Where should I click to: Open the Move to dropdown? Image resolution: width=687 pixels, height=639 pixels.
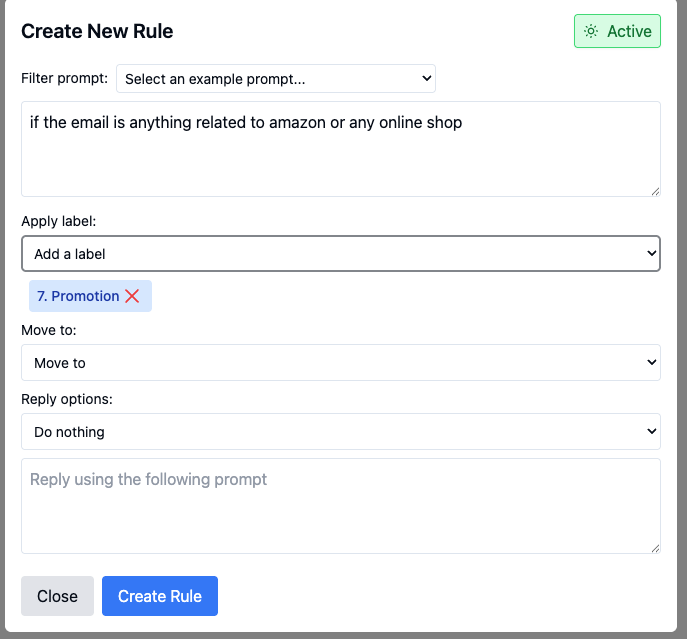click(340, 362)
